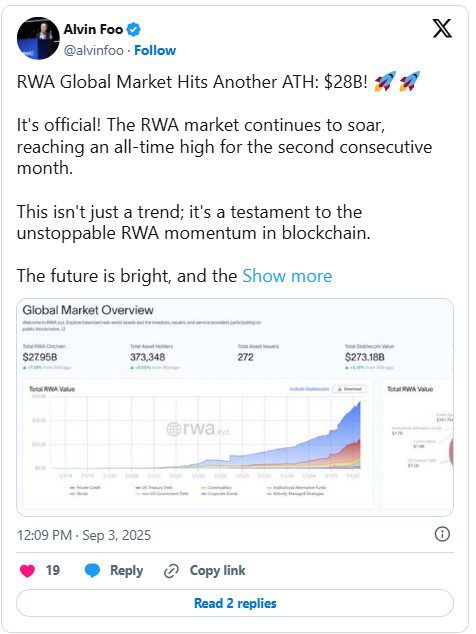This screenshot has height=634, width=476.
Task: Open the Global Market Overview chart image
Action: coord(235,407)
